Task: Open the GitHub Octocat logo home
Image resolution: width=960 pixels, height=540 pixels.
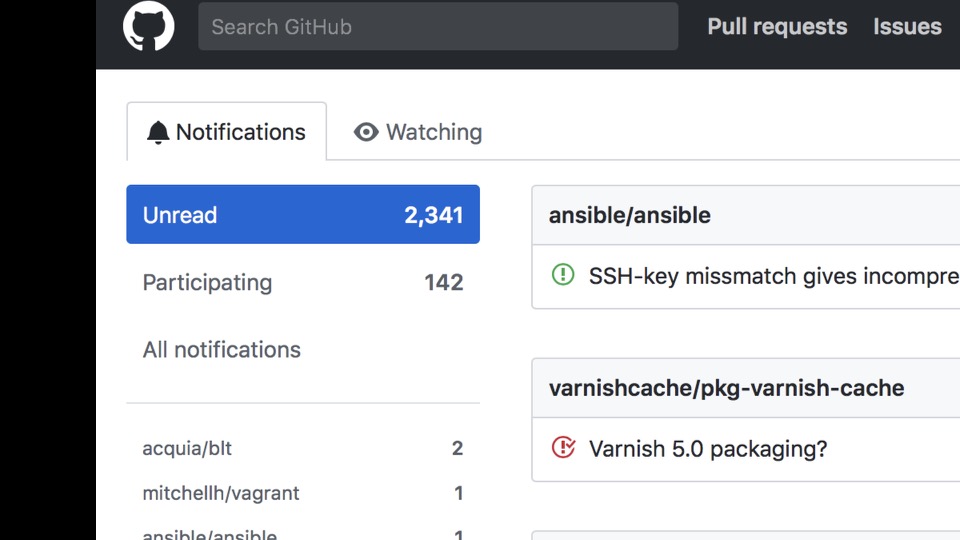Action: pos(148,26)
